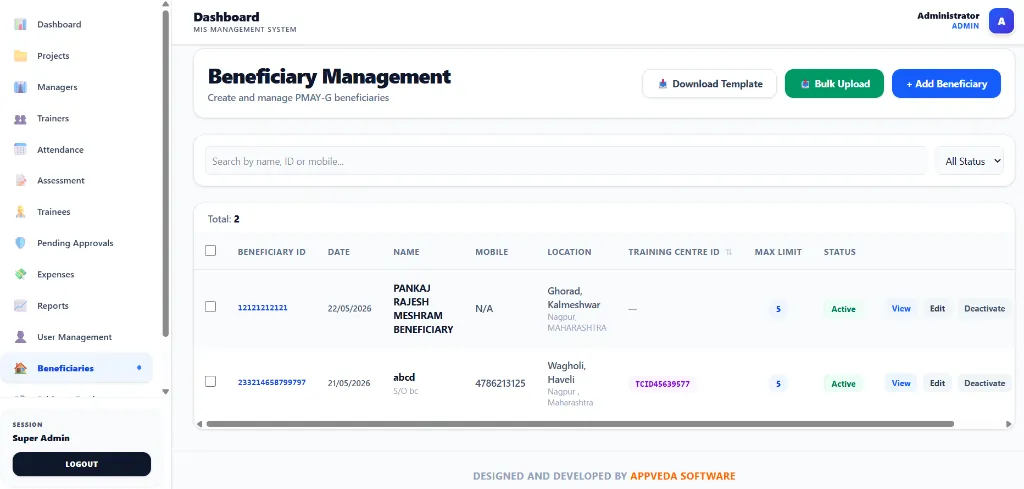Click the Expenses money icon

coord(20,274)
